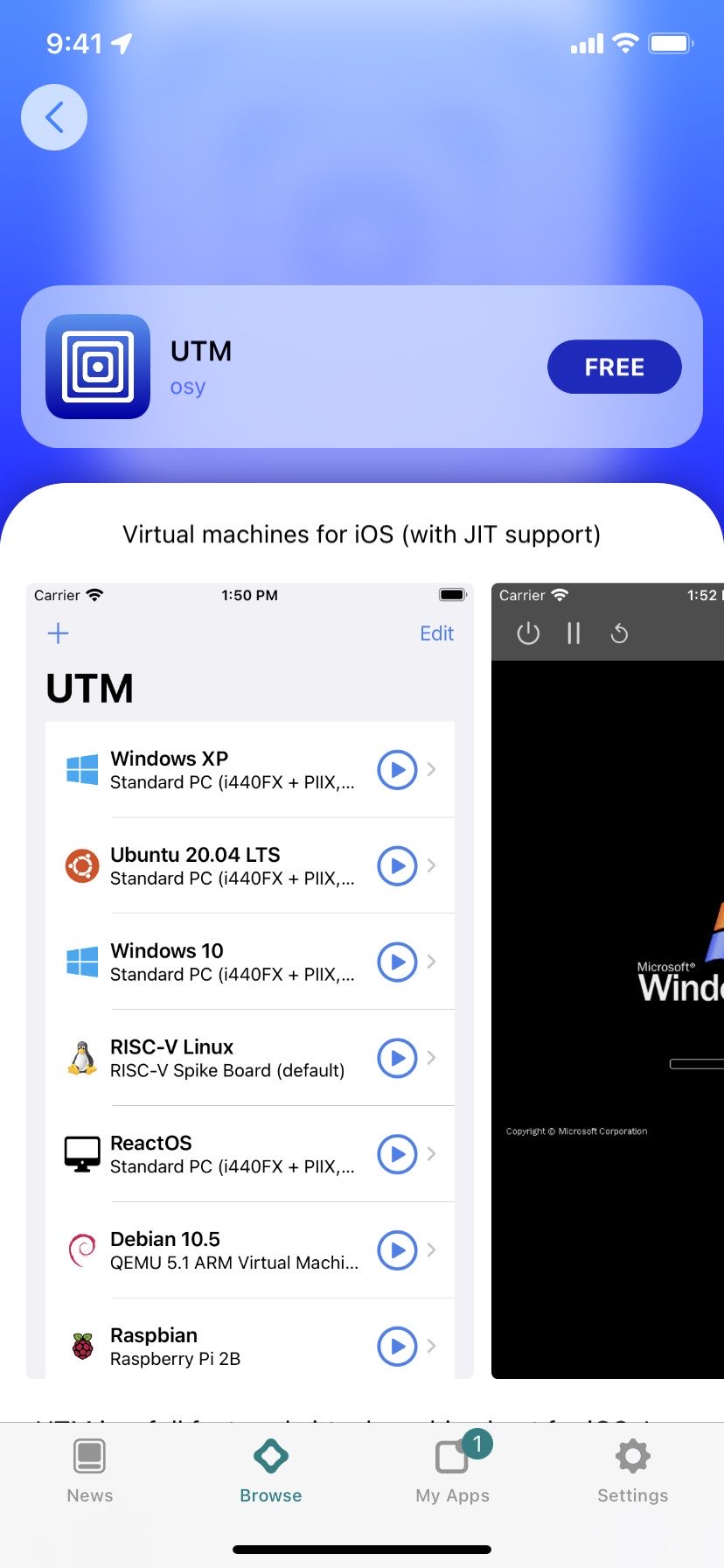The image size is (724, 1568).
Task: Tap the 9:41 clock in status bar
Action: click(74, 43)
